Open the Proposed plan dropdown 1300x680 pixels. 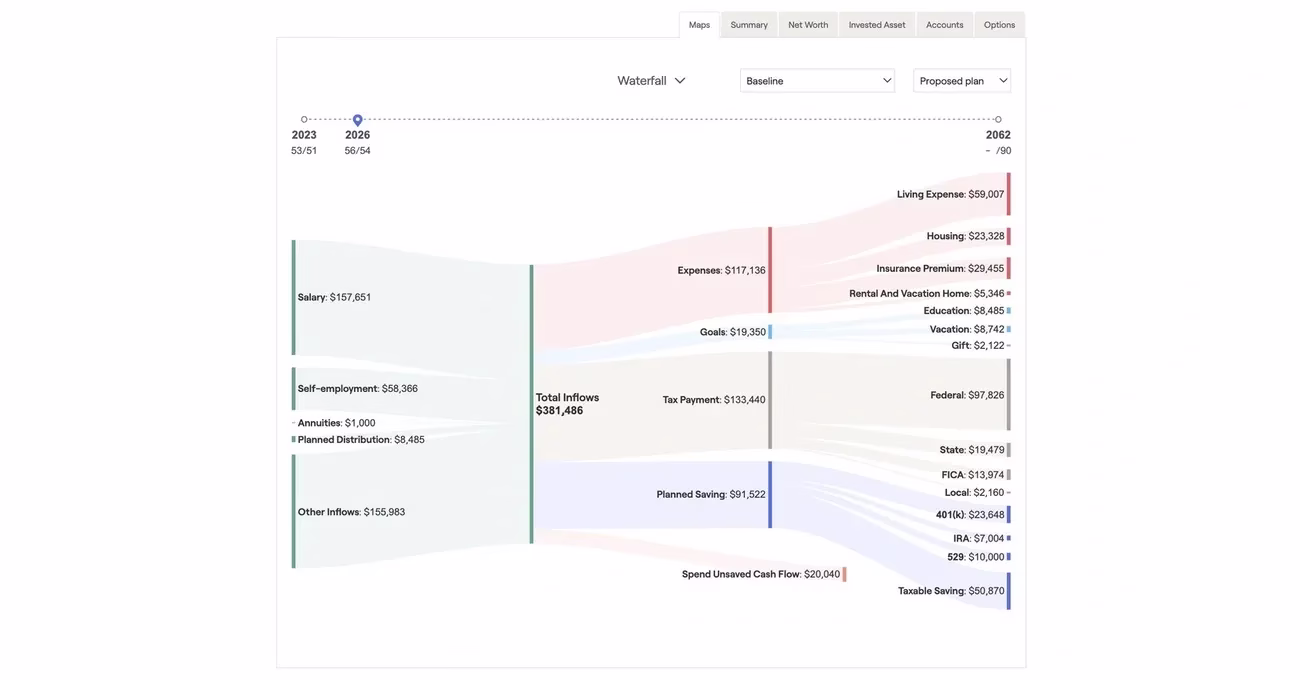[x=961, y=78]
